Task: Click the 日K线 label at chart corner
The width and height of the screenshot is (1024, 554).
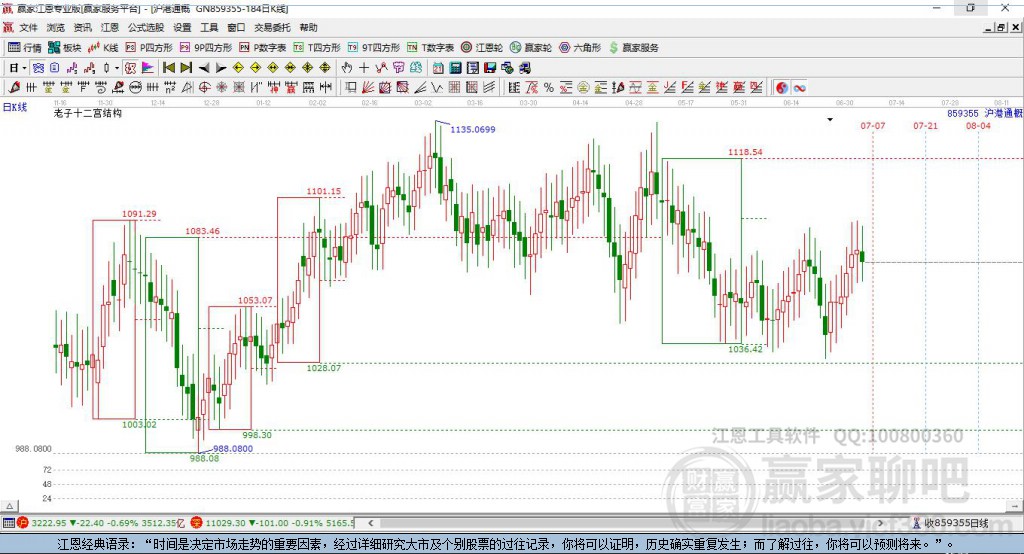Action: pyautogui.click(x=15, y=107)
